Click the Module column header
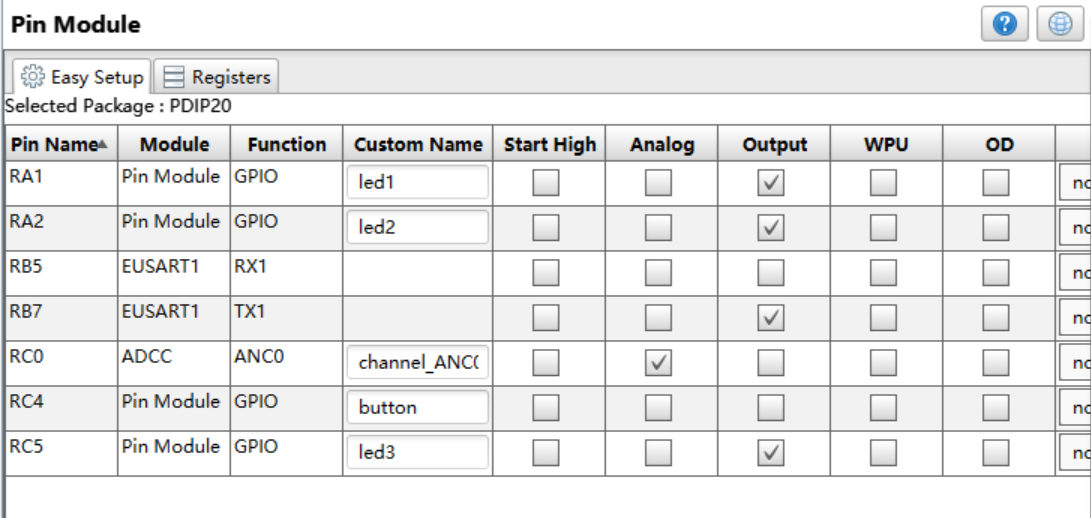Viewport: 1091px width, 518px height. click(174, 144)
